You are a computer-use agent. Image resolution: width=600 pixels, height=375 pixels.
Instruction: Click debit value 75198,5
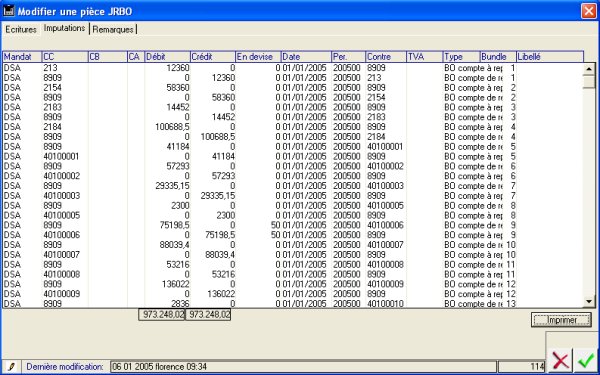click(x=174, y=225)
